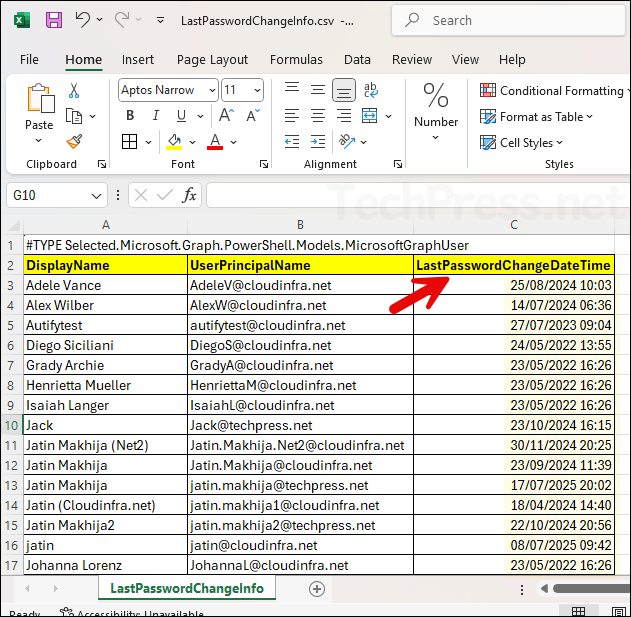Expand the font size dropdown
This screenshot has width=631, height=617.
(x=257, y=90)
